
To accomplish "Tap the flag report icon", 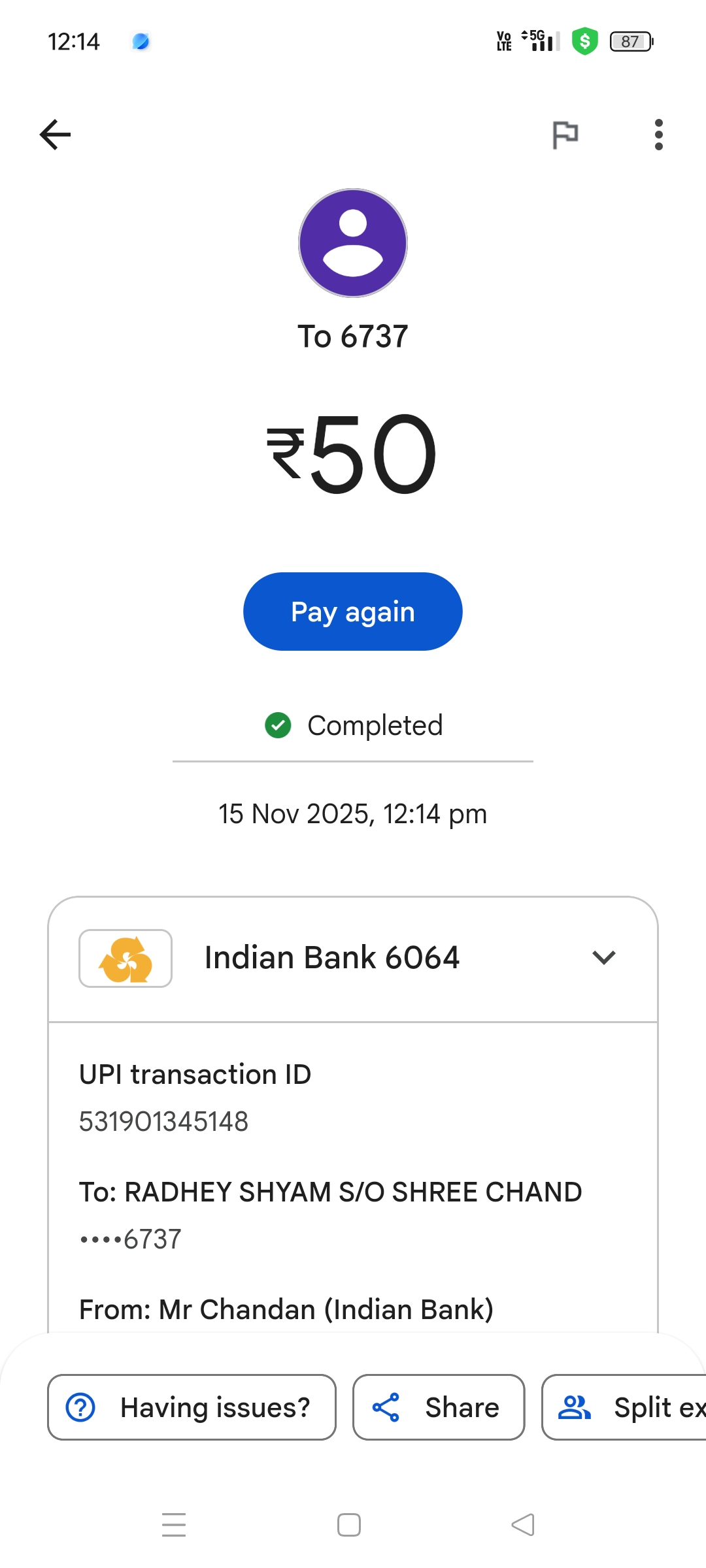I will (565, 135).
